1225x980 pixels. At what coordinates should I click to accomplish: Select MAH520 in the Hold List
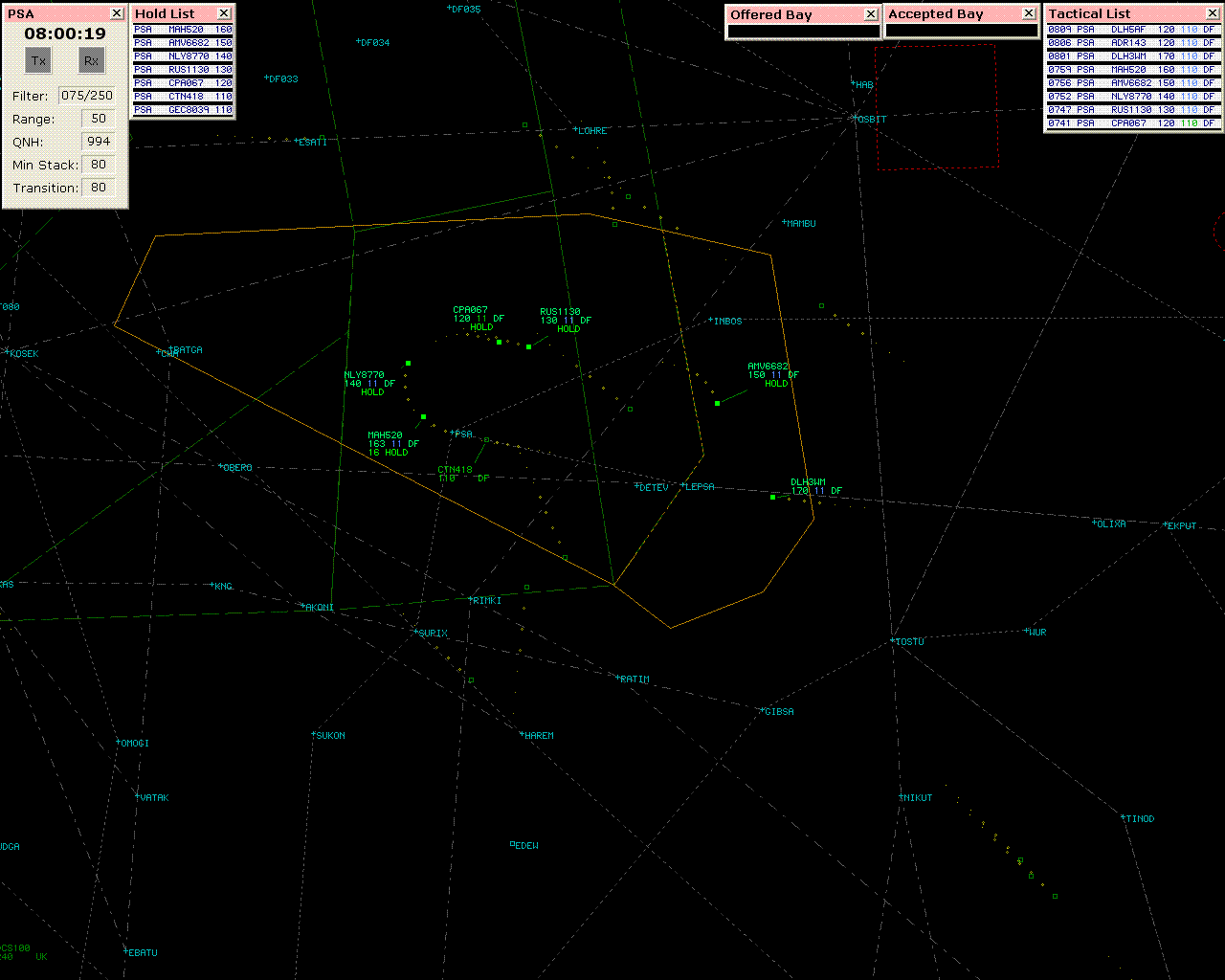183,30
